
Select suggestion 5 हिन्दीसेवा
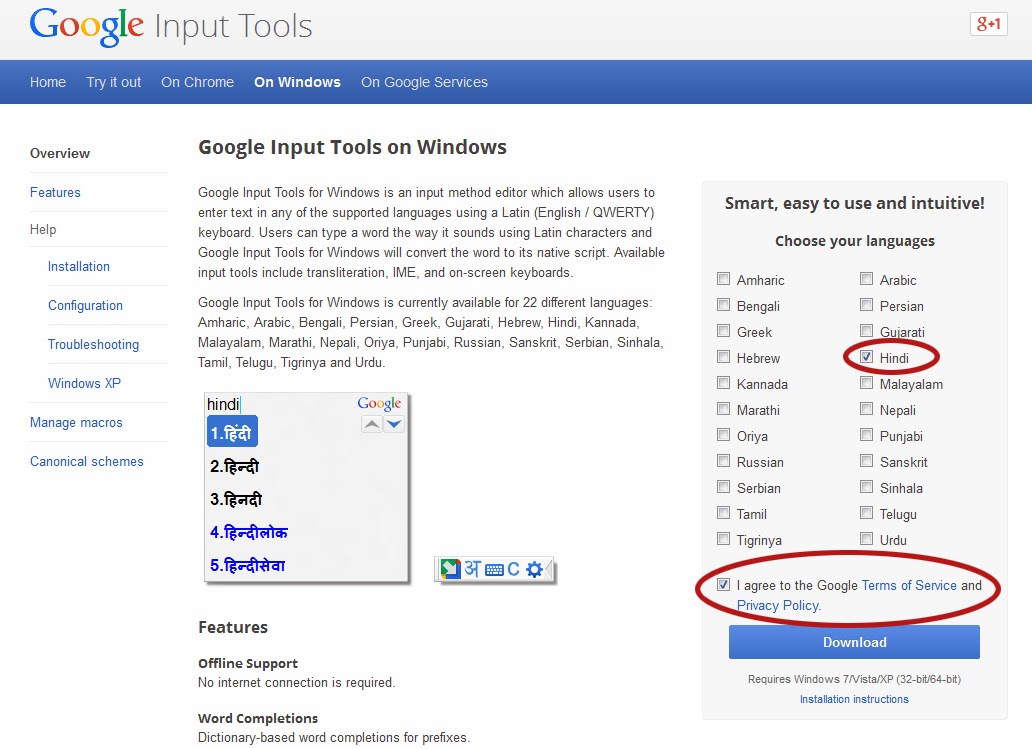pos(247,565)
